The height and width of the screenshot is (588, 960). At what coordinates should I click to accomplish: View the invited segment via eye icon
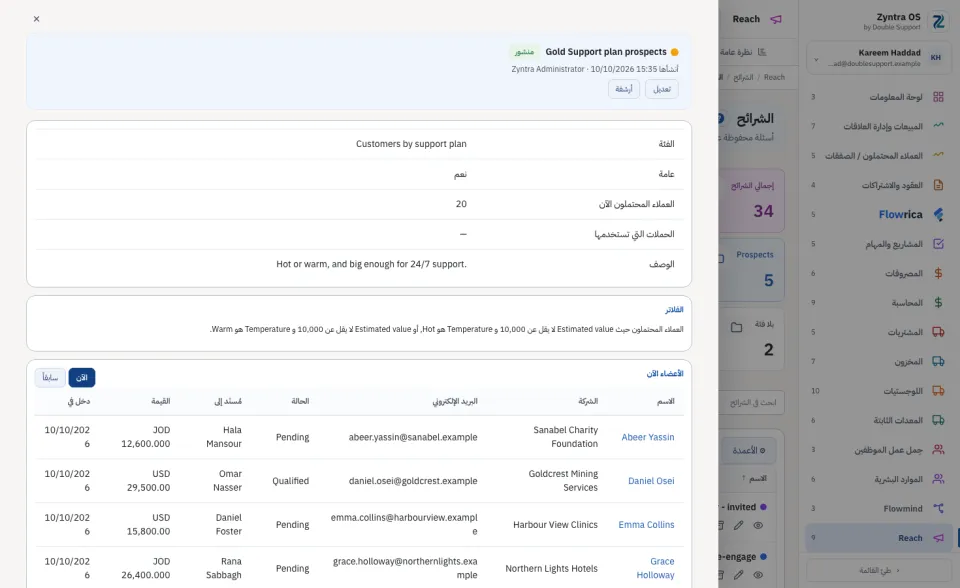[x=758, y=526]
